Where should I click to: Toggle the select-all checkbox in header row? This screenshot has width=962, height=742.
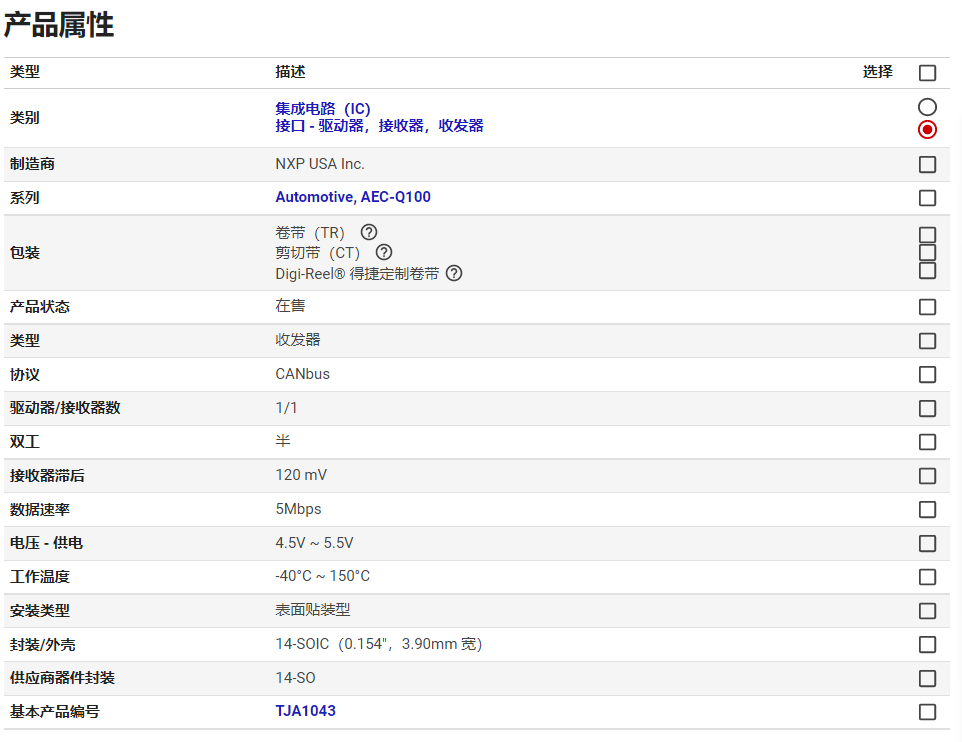(927, 72)
